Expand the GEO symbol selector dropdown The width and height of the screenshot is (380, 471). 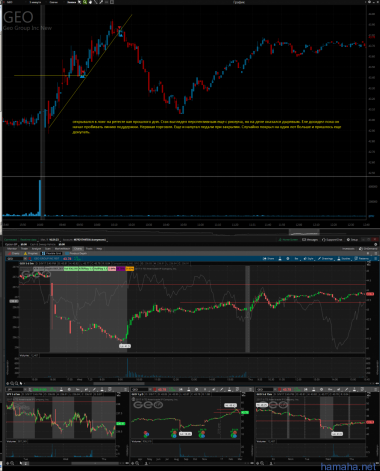[25, 259]
